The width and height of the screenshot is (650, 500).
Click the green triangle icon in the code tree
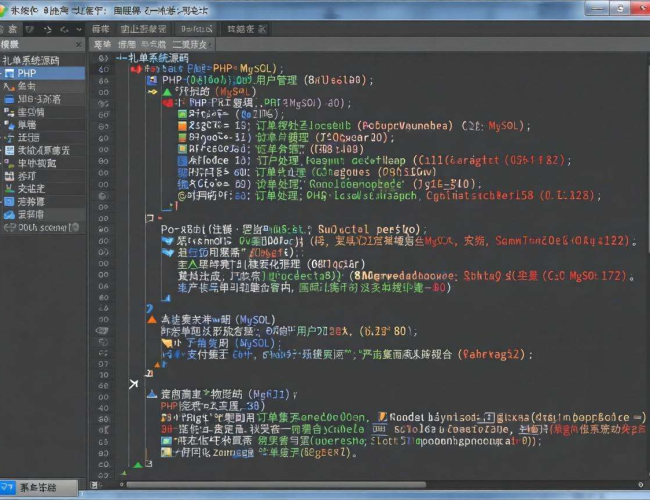166,91
